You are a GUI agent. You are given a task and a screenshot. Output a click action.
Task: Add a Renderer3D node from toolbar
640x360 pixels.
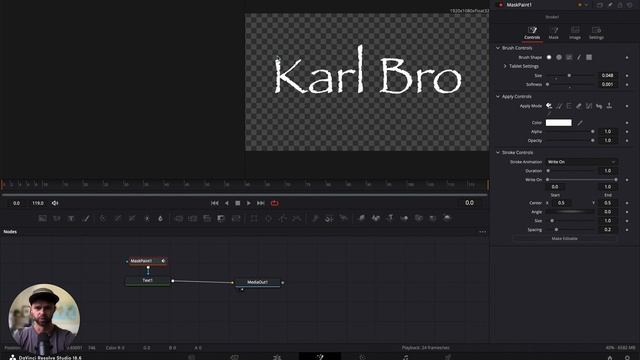point(447,218)
